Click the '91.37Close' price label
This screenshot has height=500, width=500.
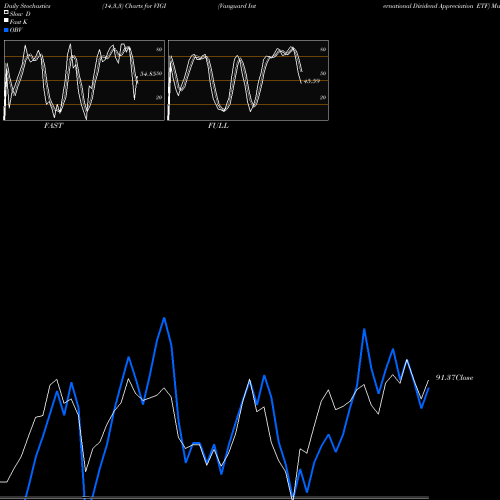(454, 378)
